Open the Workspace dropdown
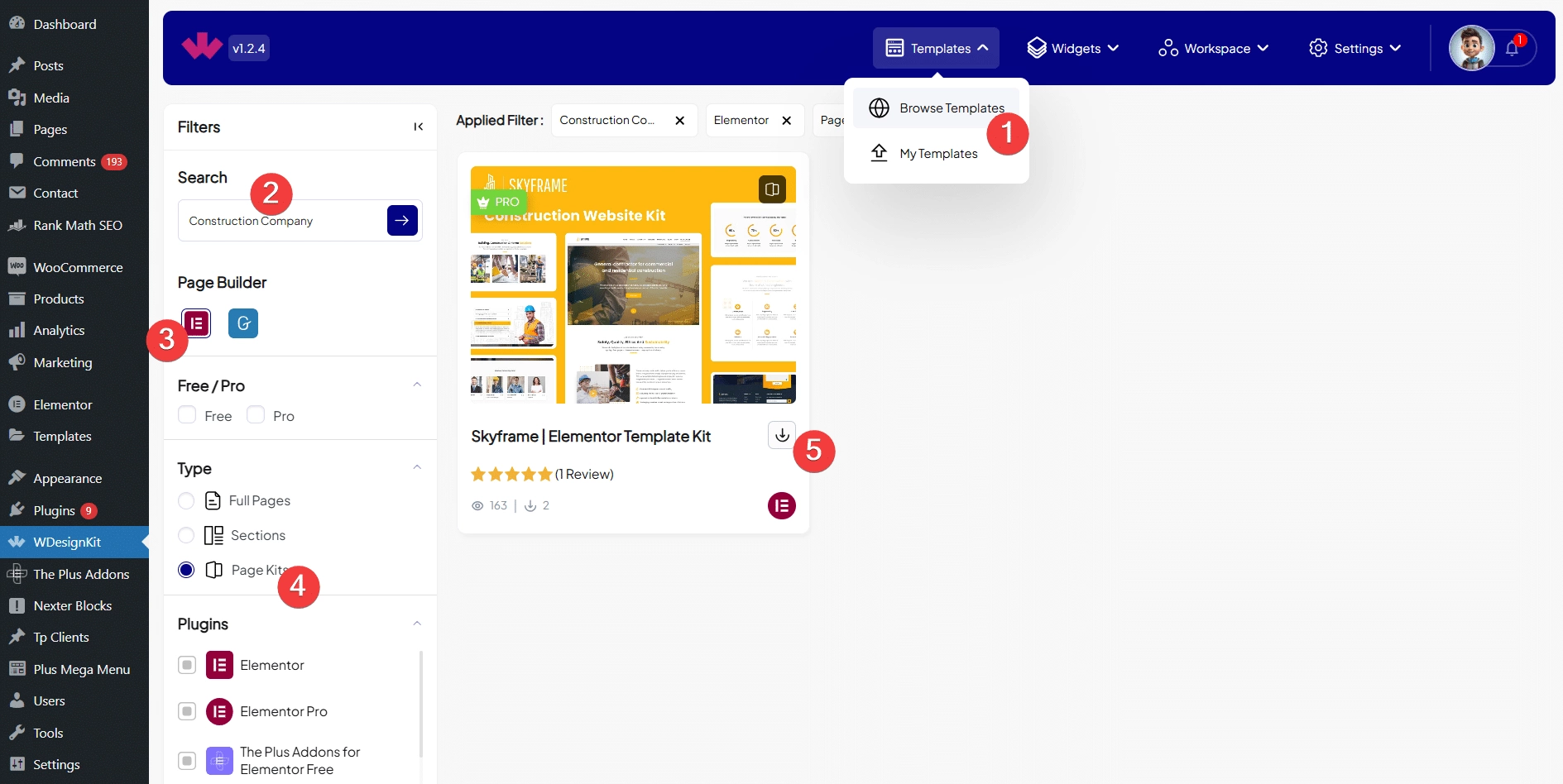 coord(1213,49)
